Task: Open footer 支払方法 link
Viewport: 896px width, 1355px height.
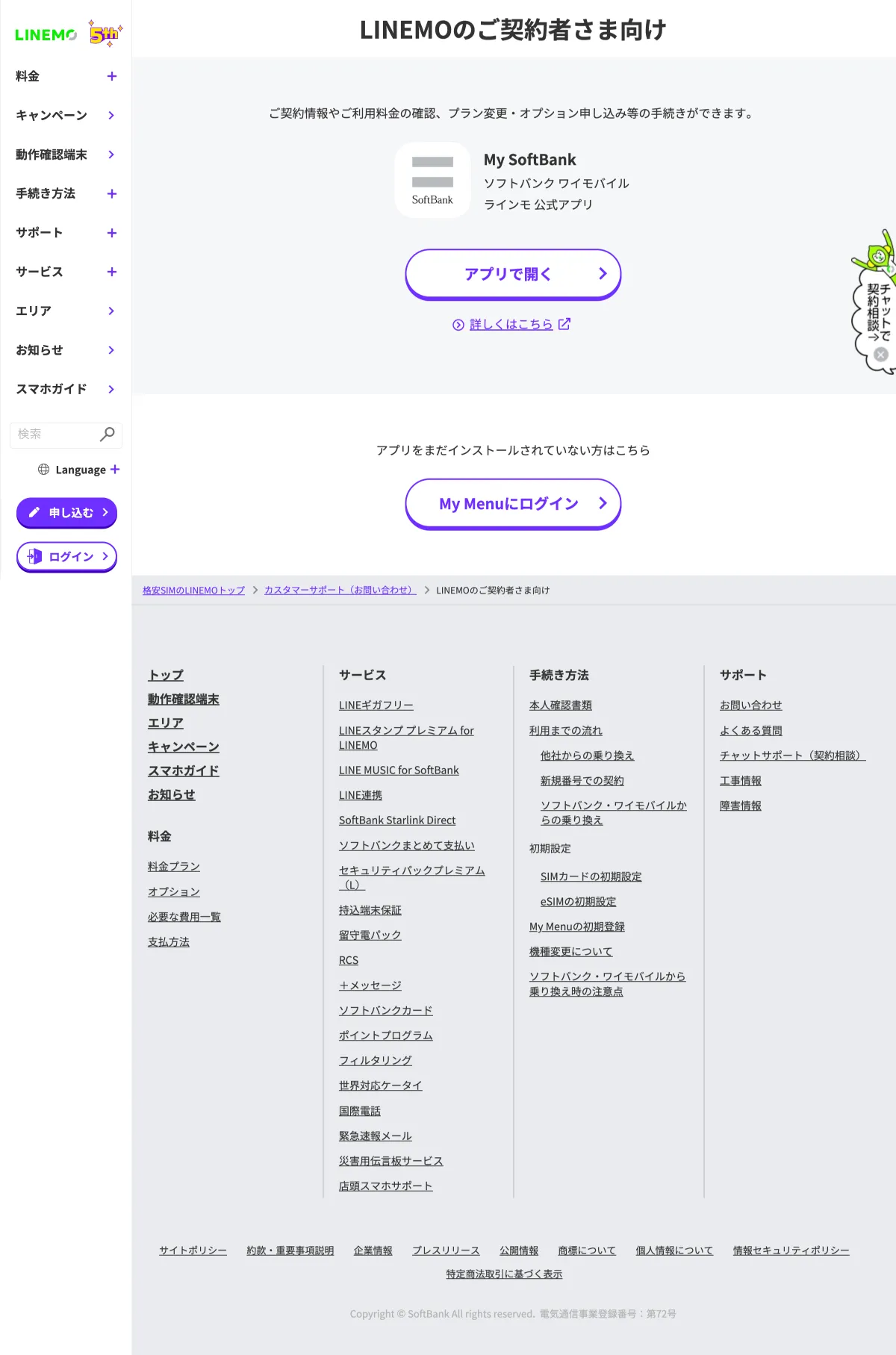Action: coord(169,942)
